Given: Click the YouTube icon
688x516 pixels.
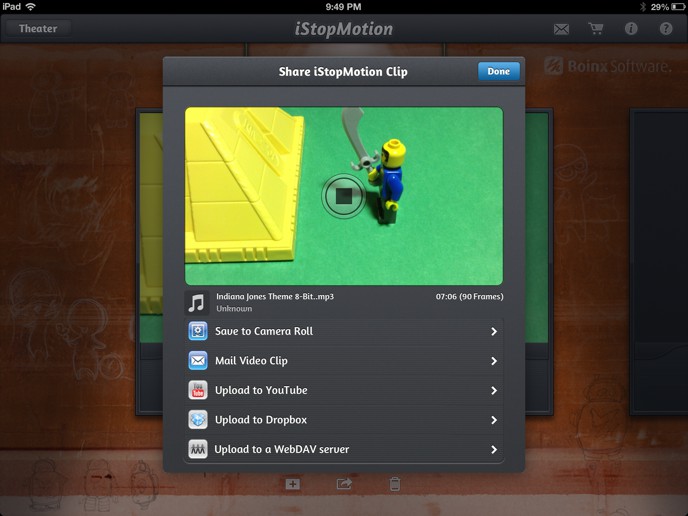Looking at the screenshot, I should pos(198,390).
